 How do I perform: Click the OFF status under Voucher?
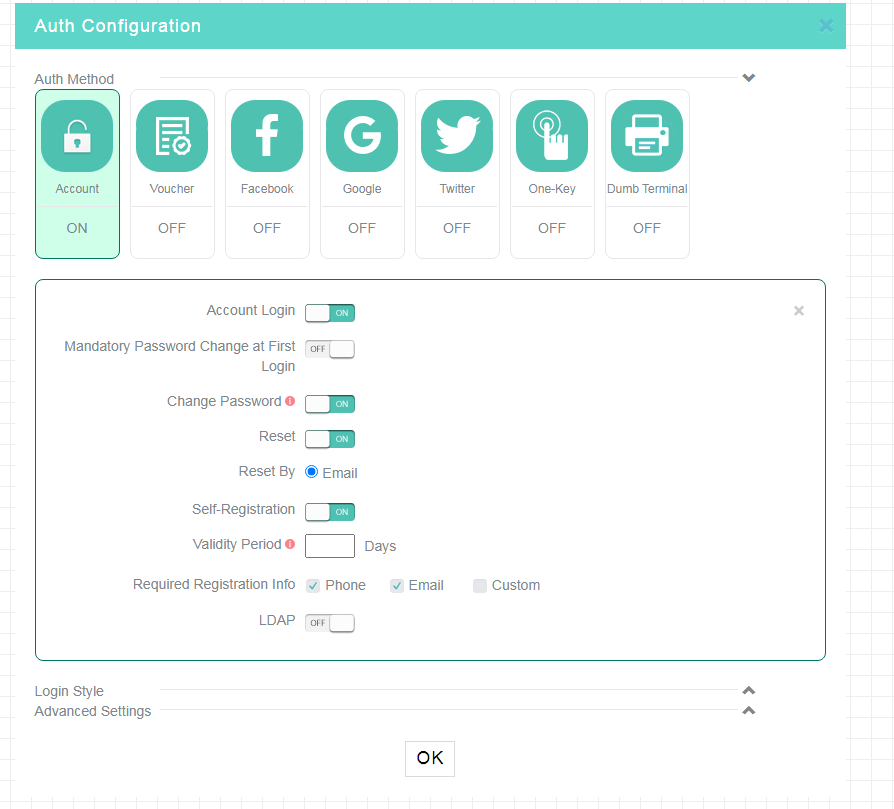click(172, 228)
